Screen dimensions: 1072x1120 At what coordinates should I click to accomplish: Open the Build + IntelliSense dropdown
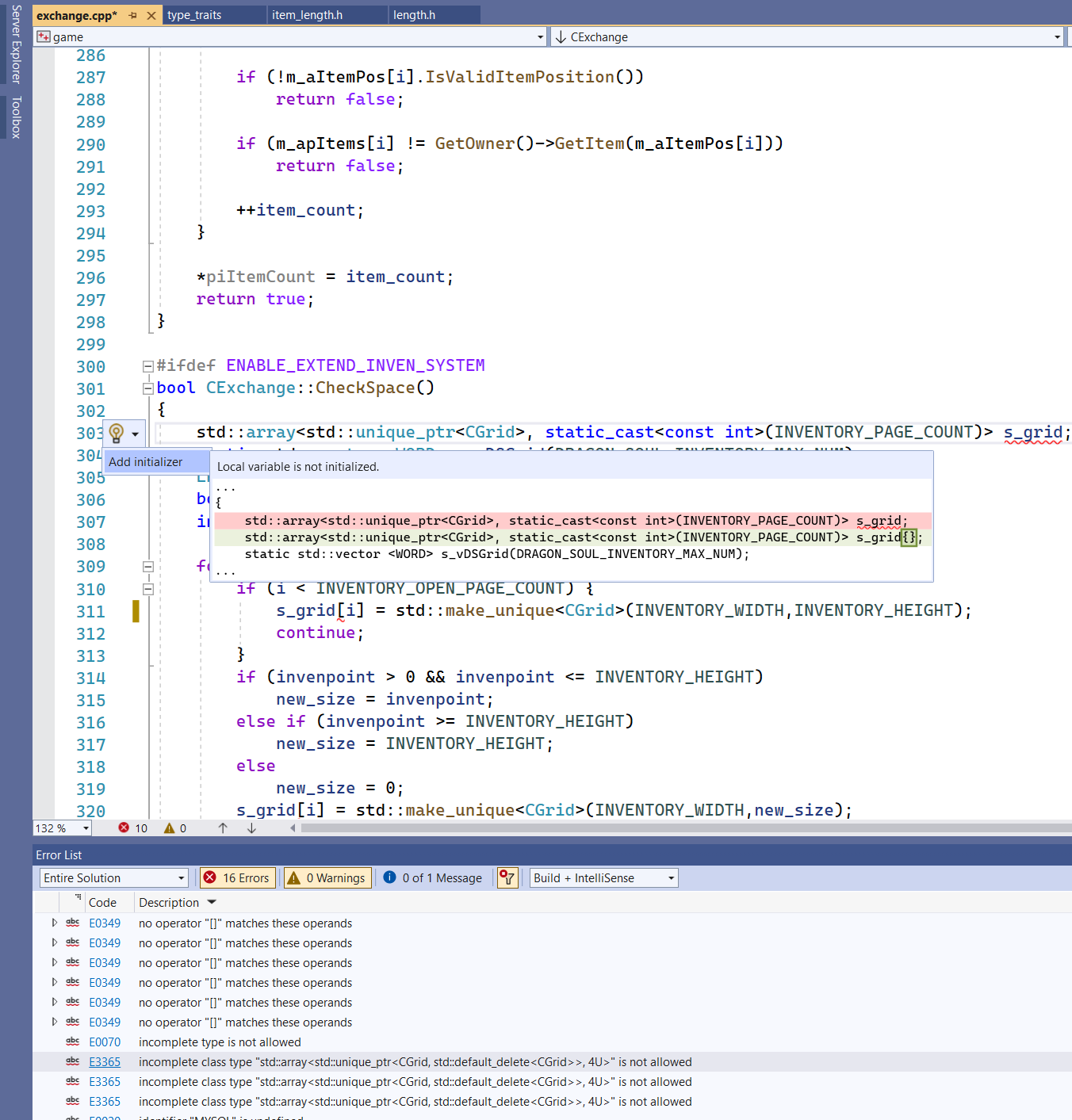coord(603,877)
